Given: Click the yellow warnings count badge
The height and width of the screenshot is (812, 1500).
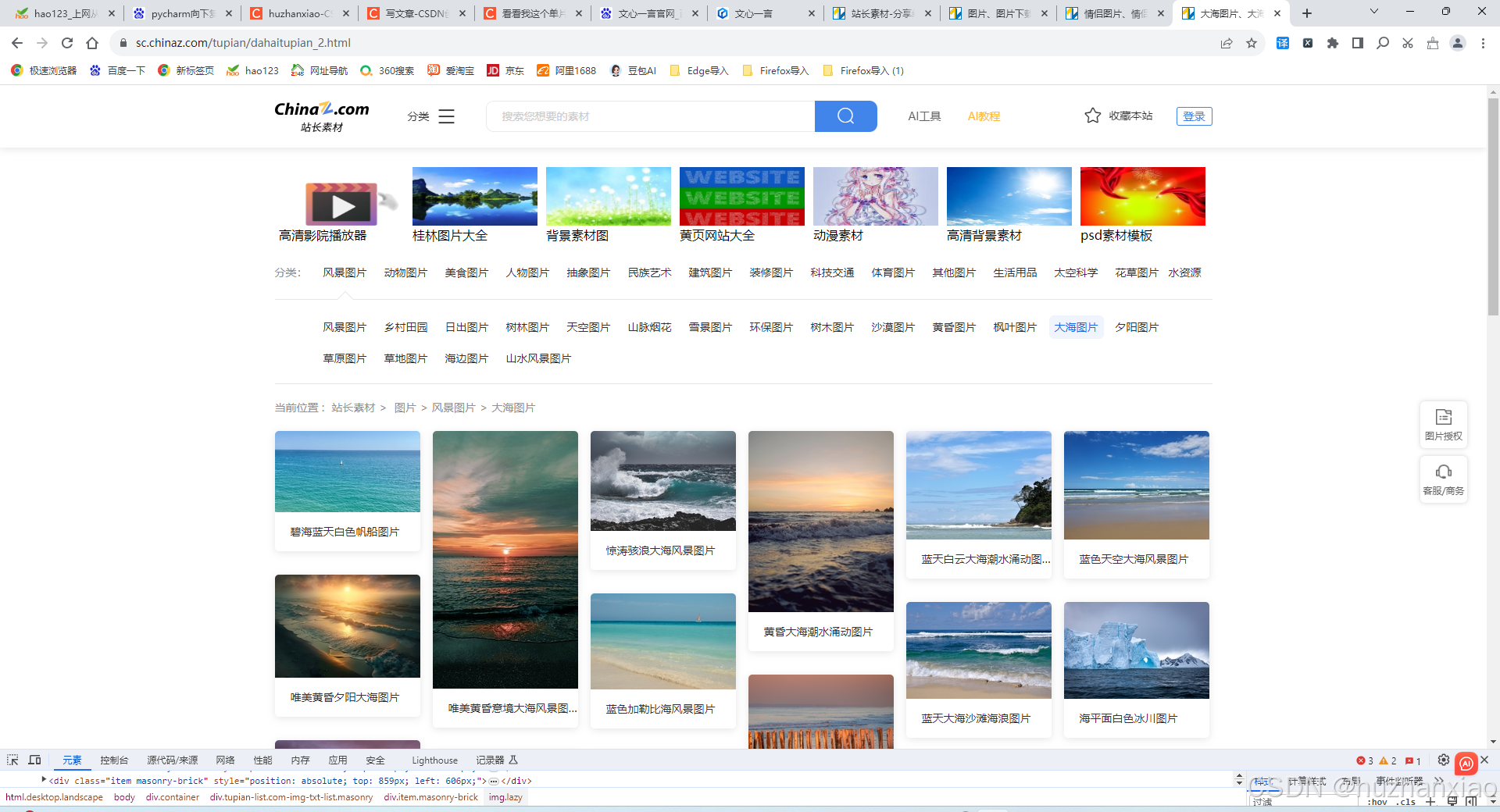Looking at the screenshot, I should [x=1388, y=760].
